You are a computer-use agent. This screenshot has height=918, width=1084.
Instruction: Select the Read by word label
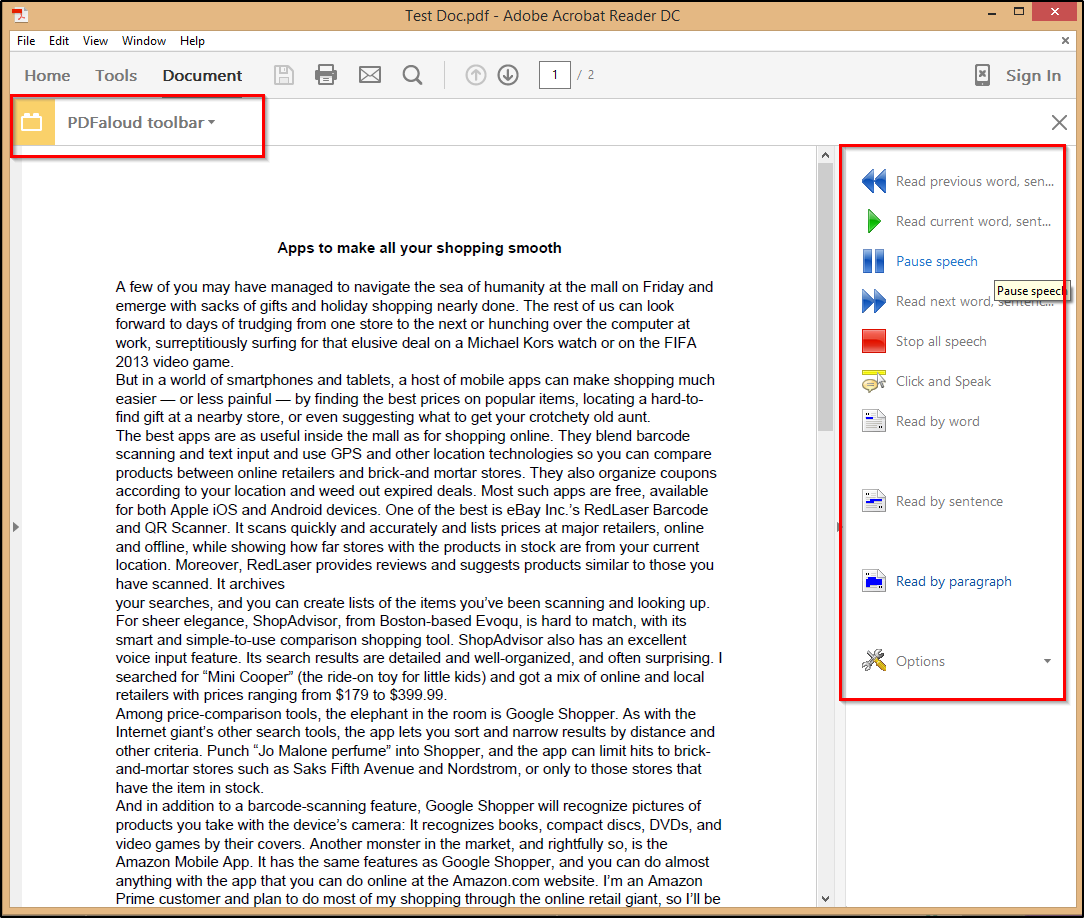[937, 422]
